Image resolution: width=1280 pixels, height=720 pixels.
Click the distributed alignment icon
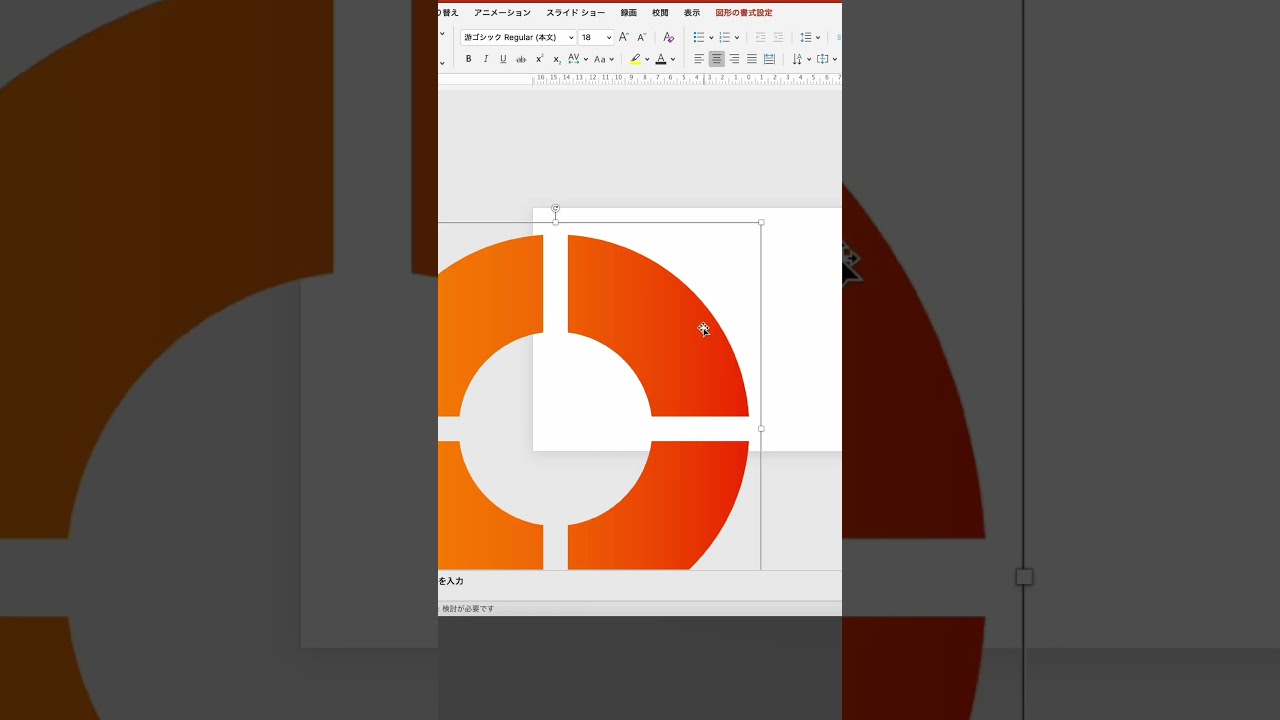tap(769, 59)
